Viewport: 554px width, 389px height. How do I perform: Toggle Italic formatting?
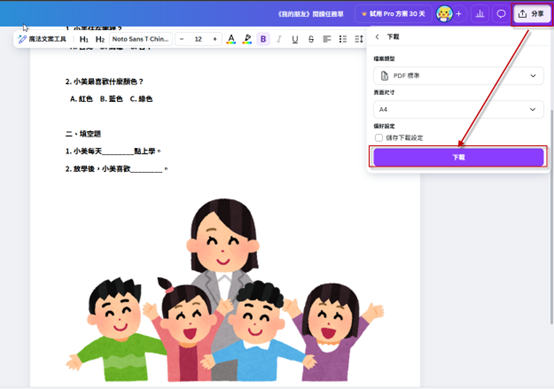(279, 39)
